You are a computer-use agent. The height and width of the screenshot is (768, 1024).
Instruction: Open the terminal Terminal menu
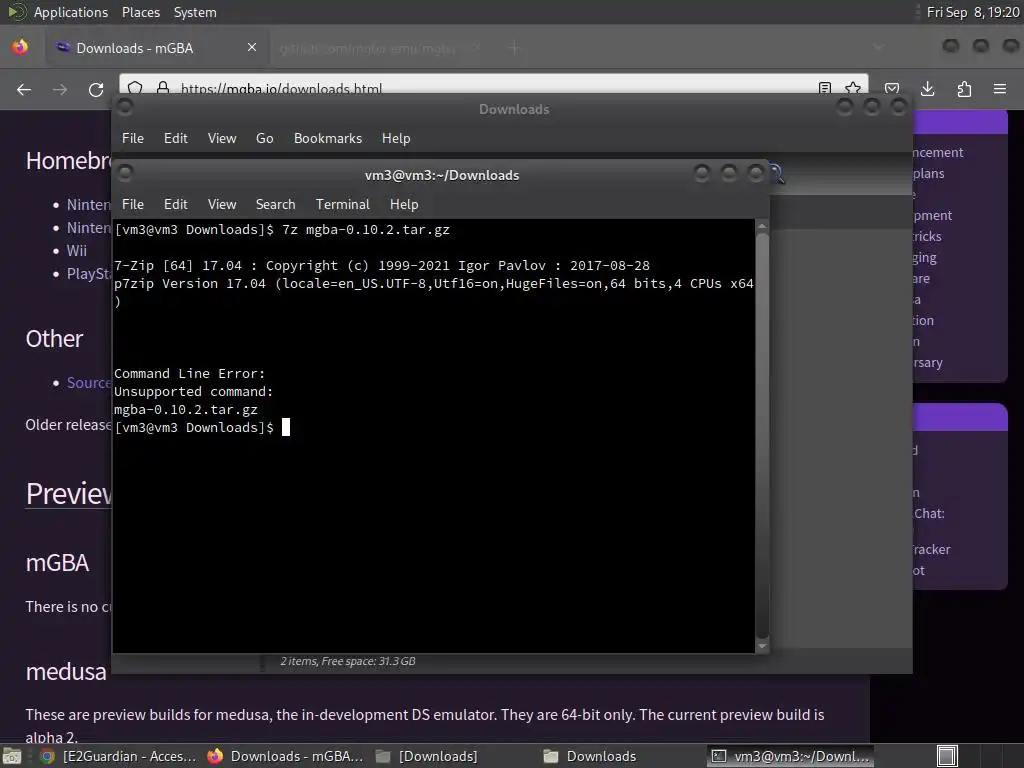pos(343,204)
